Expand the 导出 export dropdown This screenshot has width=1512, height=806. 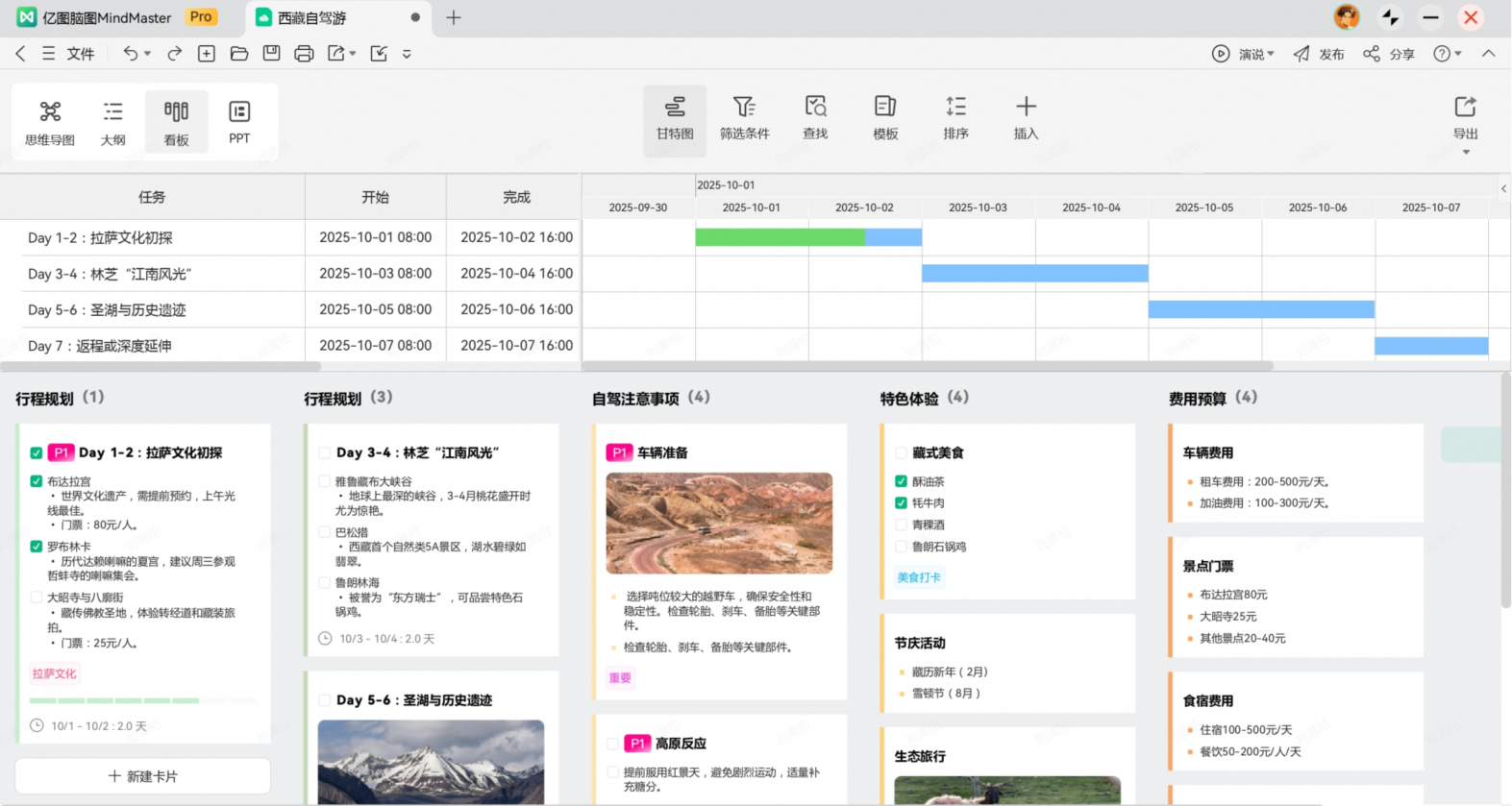pos(1465,152)
